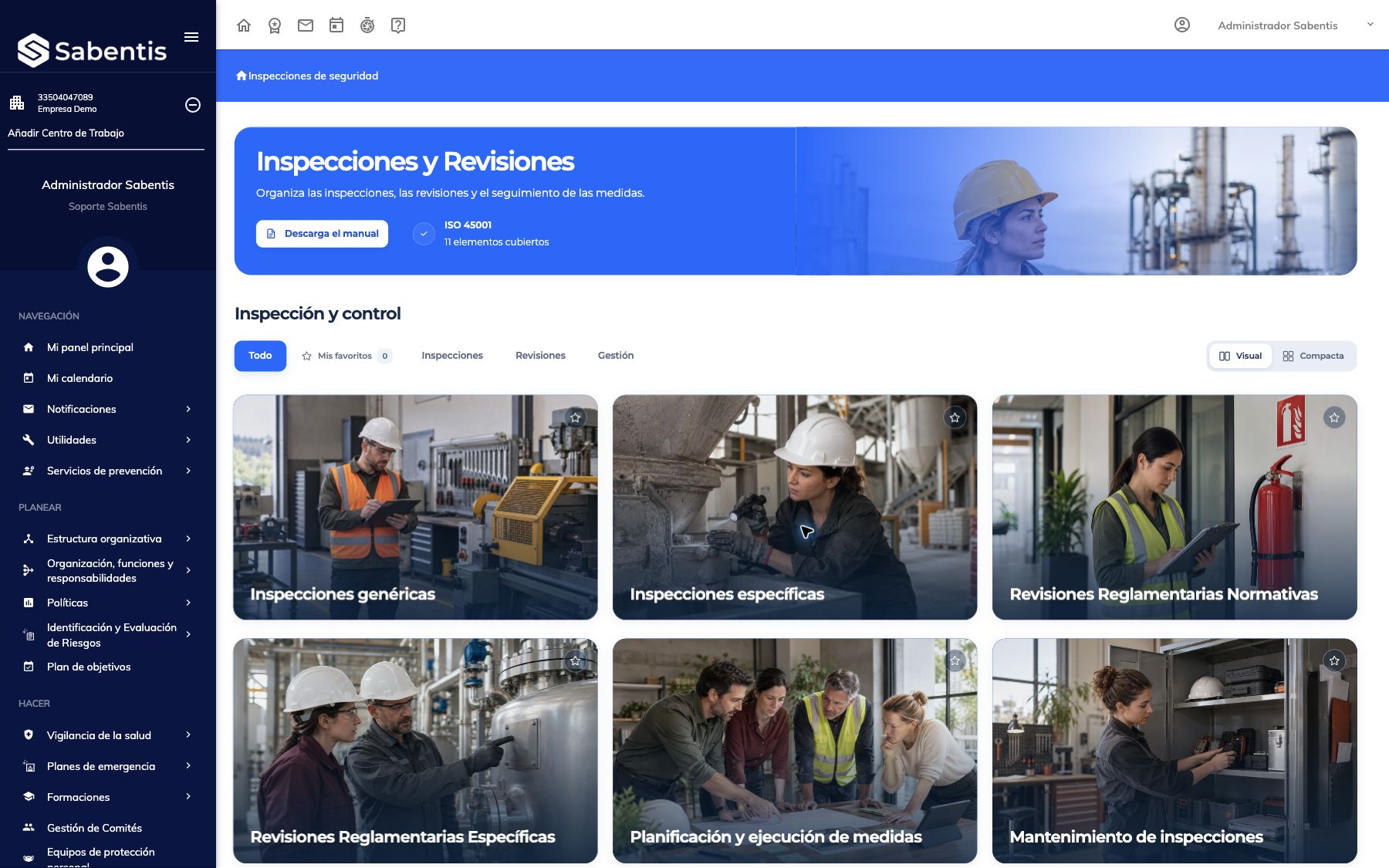Switch to the Mis favoritos tab
The width and height of the screenshot is (1389, 868).
(346, 356)
